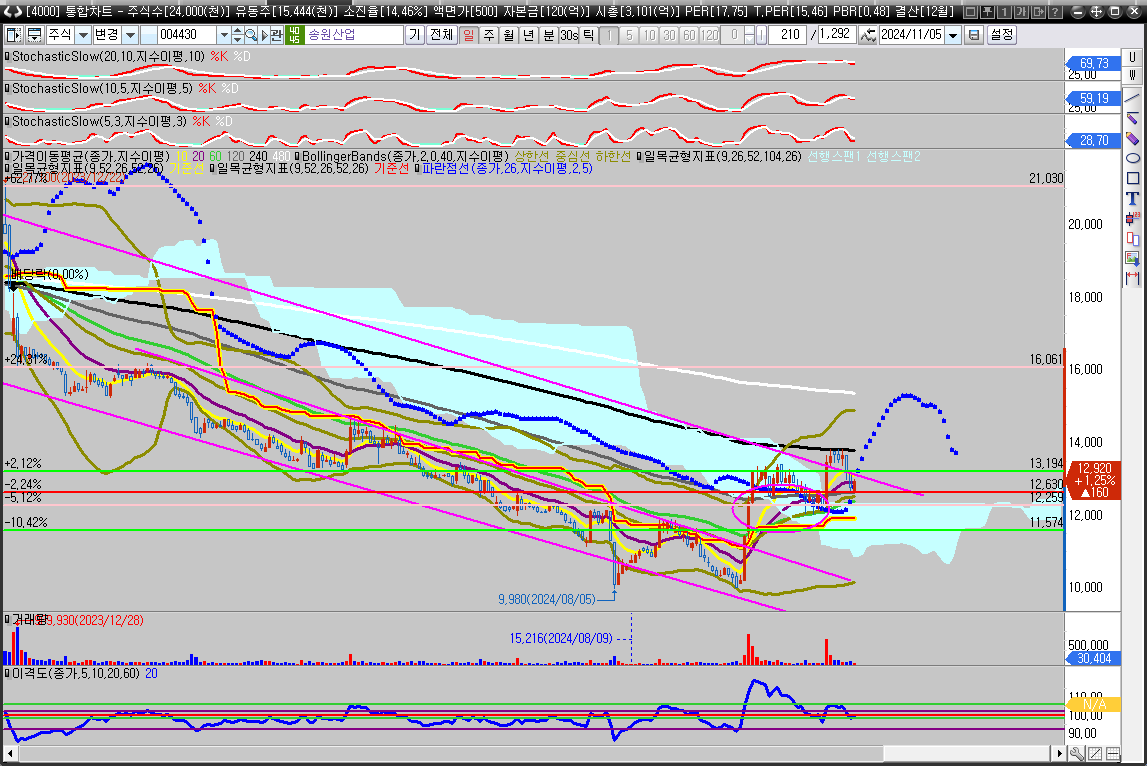Viewport: 1147px width, 766px height.
Task: Click the U button on right toolbar
Action: pyautogui.click(x=1132, y=57)
